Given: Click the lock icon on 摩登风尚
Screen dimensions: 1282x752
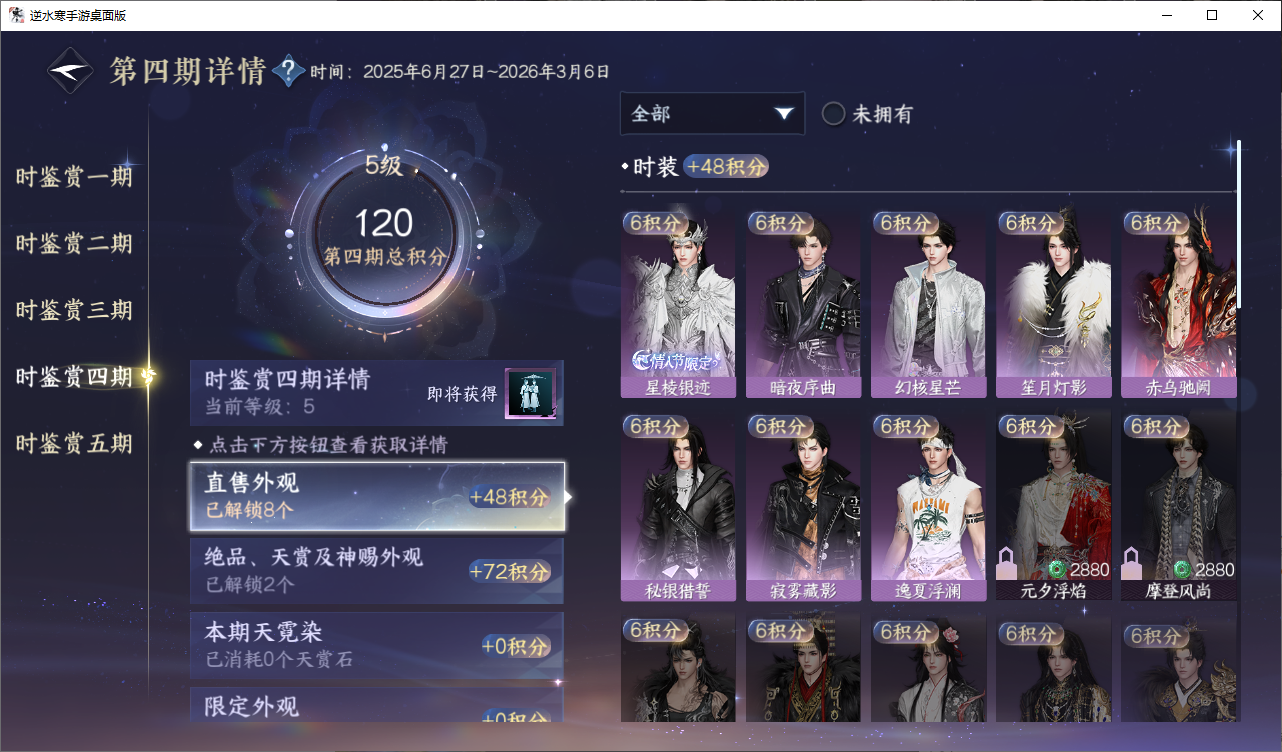Looking at the screenshot, I should pos(1133,564).
